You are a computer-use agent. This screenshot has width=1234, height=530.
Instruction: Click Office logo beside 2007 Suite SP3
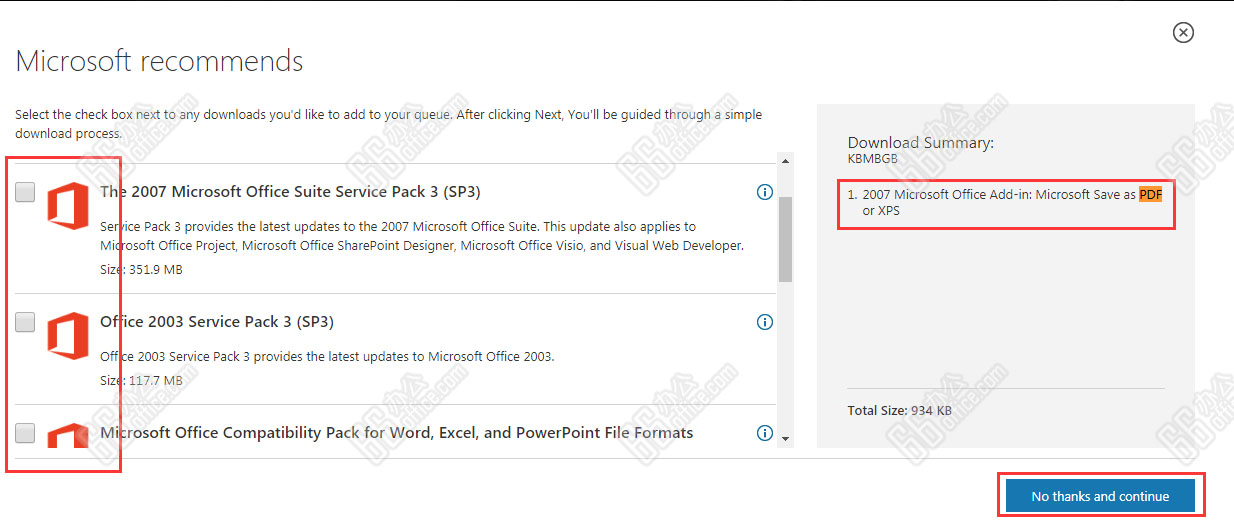click(68, 204)
